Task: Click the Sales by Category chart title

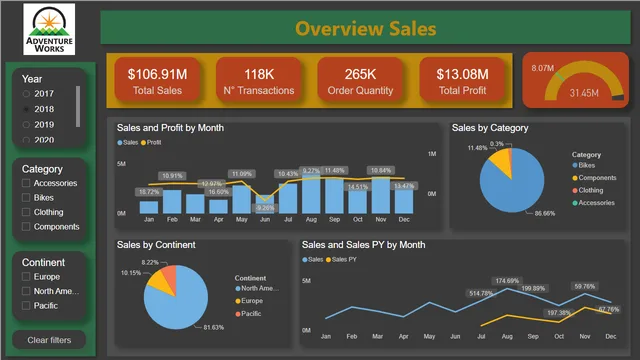Action: pyautogui.click(x=490, y=128)
